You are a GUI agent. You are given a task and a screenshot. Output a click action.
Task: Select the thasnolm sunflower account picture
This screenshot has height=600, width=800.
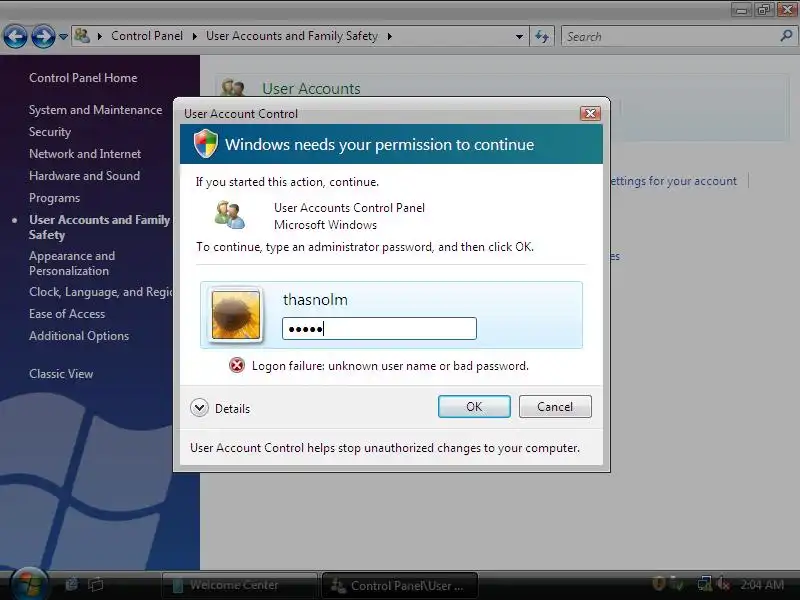point(236,315)
